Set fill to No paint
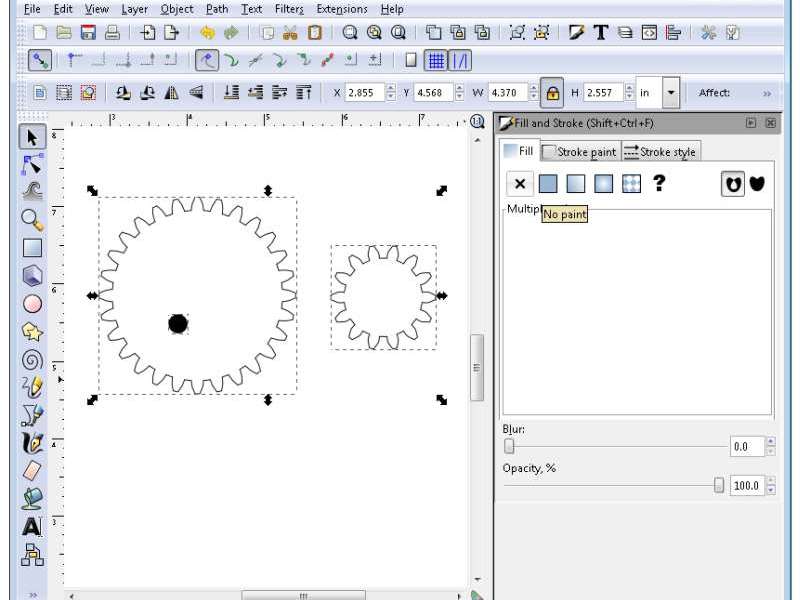800x600 pixels. (520, 184)
